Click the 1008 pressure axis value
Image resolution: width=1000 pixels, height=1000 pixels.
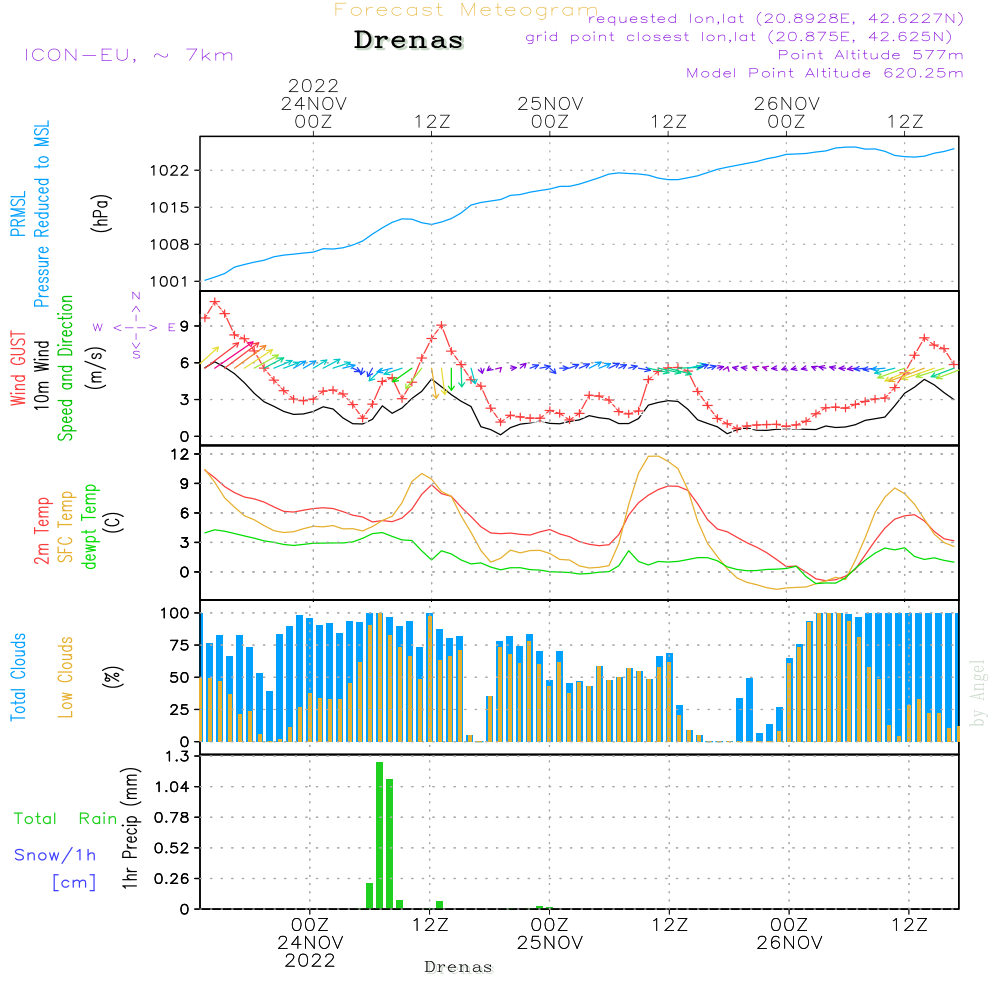click(x=169, y=245)
